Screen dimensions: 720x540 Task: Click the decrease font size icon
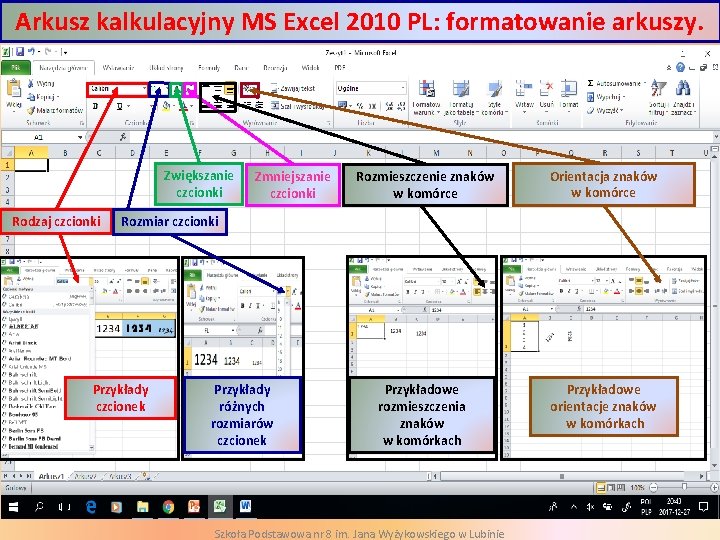coord(190,89)
